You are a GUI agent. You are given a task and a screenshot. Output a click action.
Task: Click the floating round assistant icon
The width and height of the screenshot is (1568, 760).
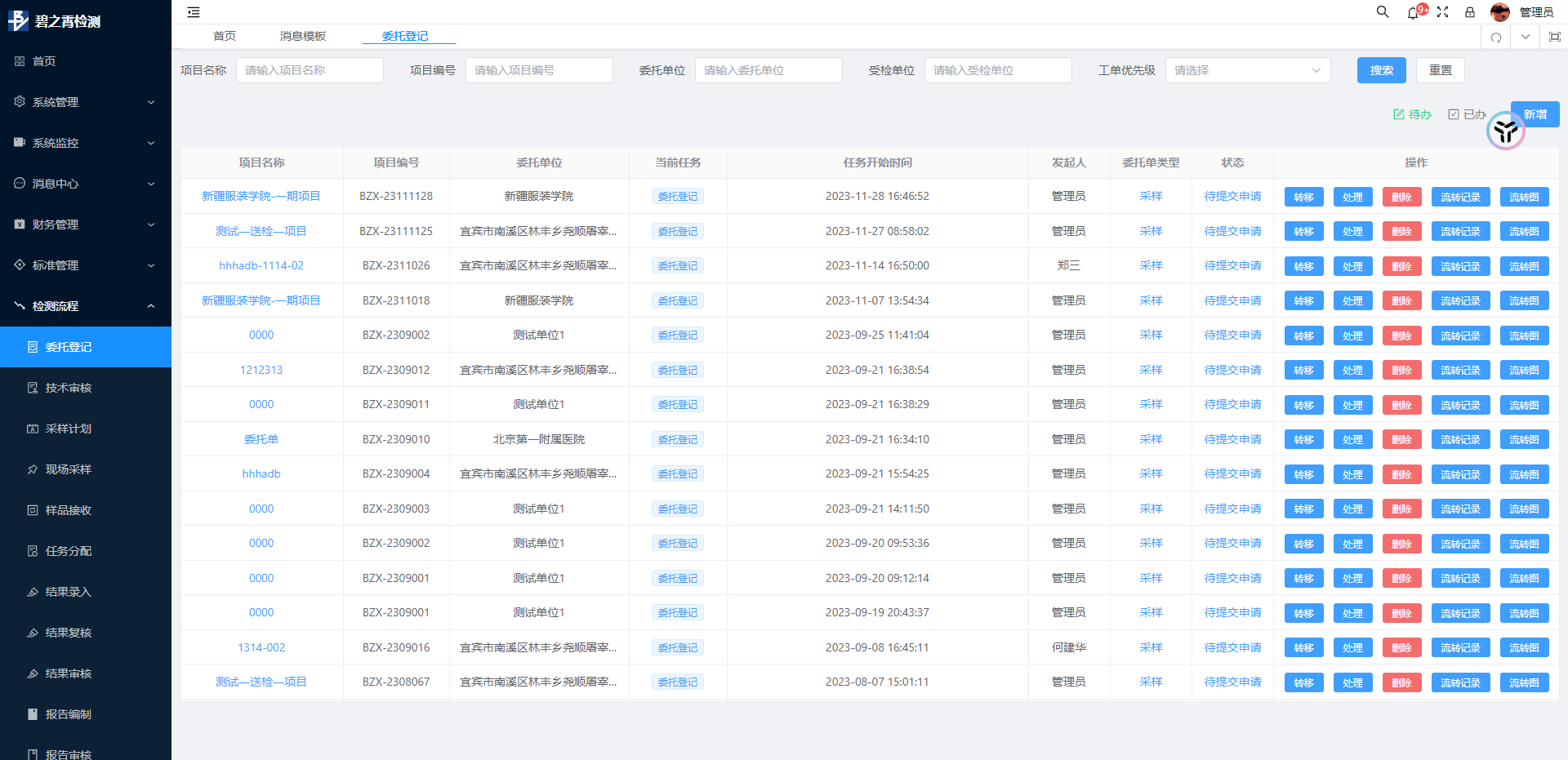coord(1506,131)
